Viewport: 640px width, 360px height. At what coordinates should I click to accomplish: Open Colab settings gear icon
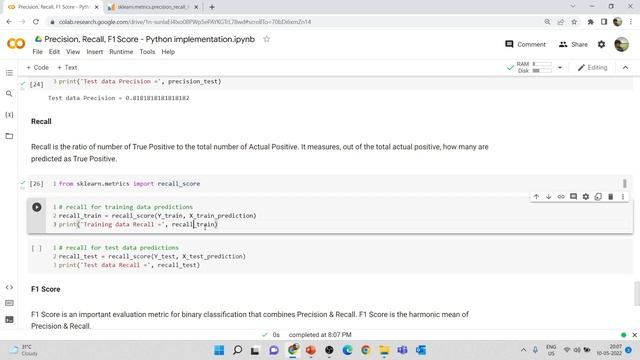pyautogui.click(x=601, y=44)
